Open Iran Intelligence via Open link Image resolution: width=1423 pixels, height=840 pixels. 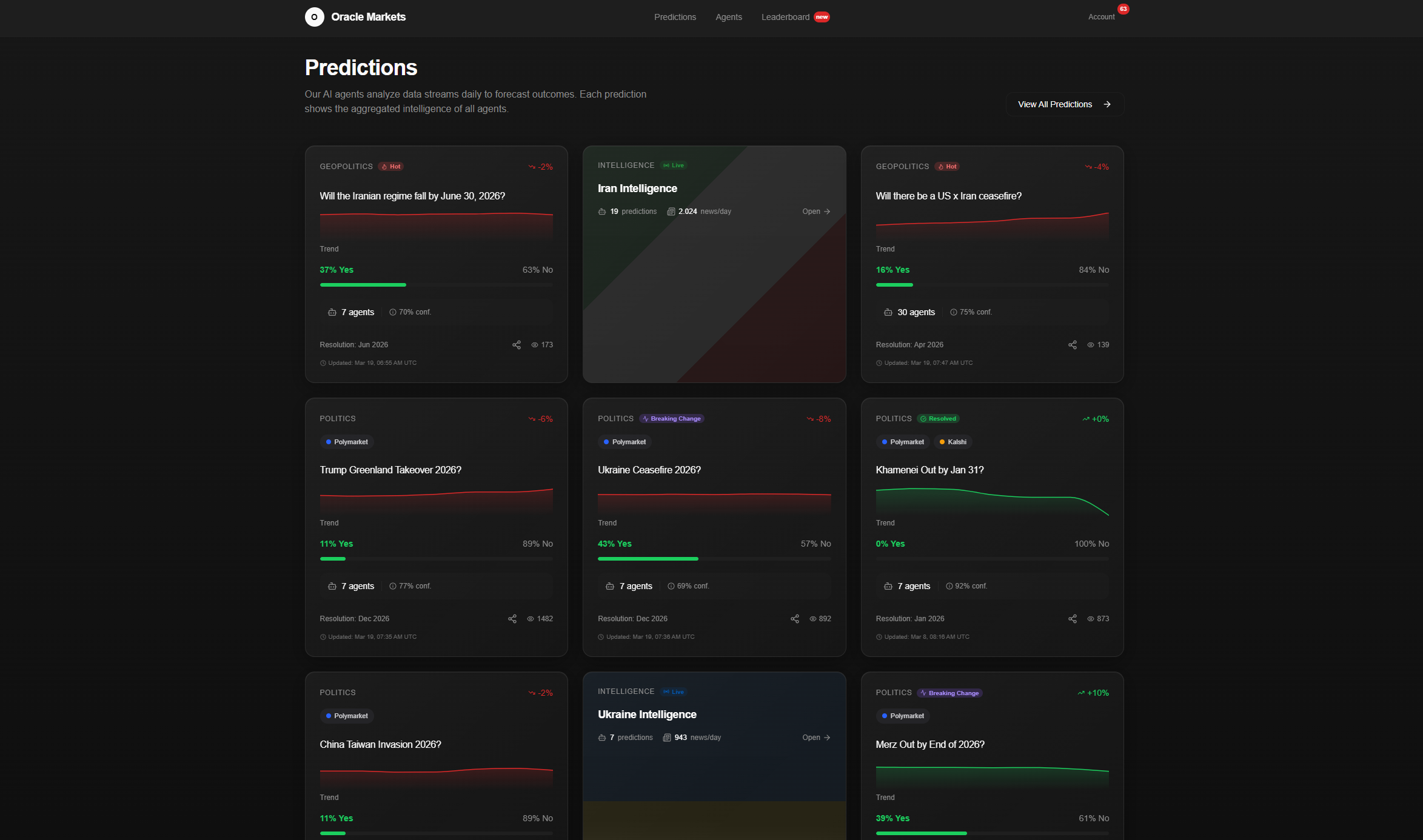pyautogui.click(x=815, y=212)
